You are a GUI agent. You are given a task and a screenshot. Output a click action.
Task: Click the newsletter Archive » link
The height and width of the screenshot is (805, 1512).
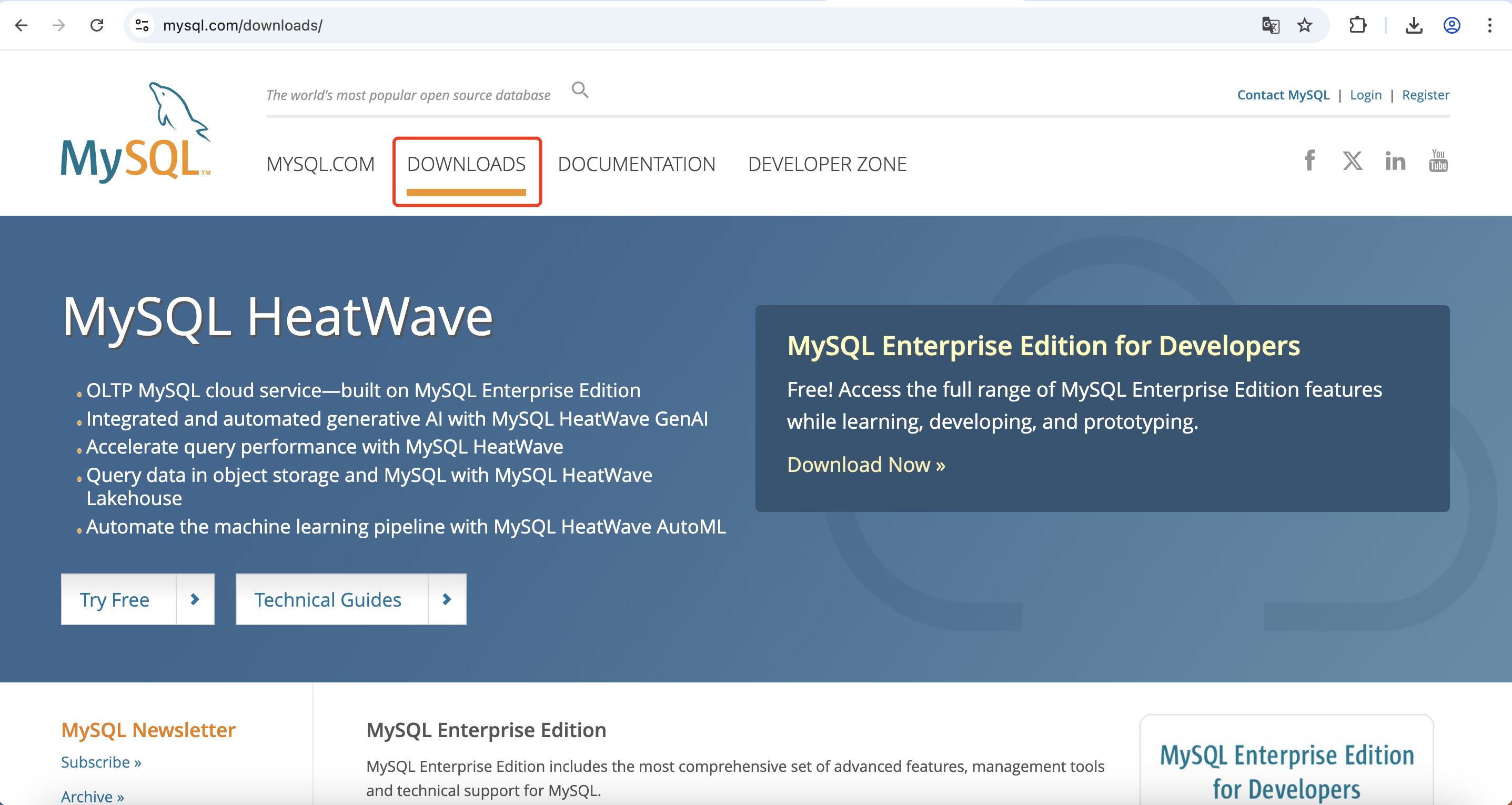(x=93, y=796)
